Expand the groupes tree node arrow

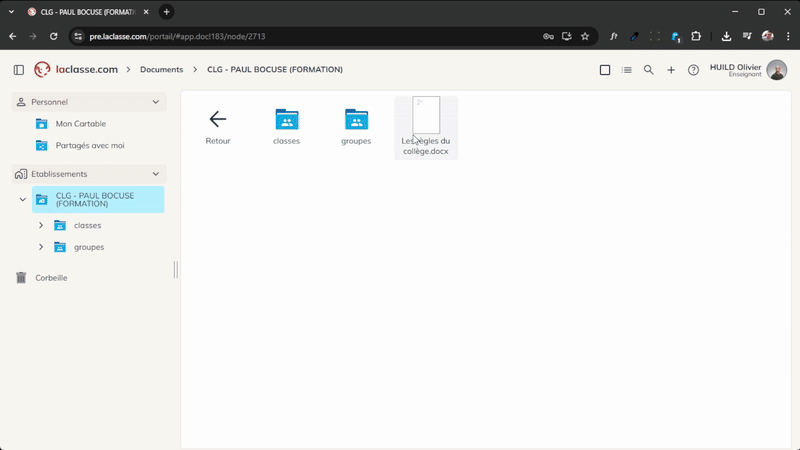[41, 247]
